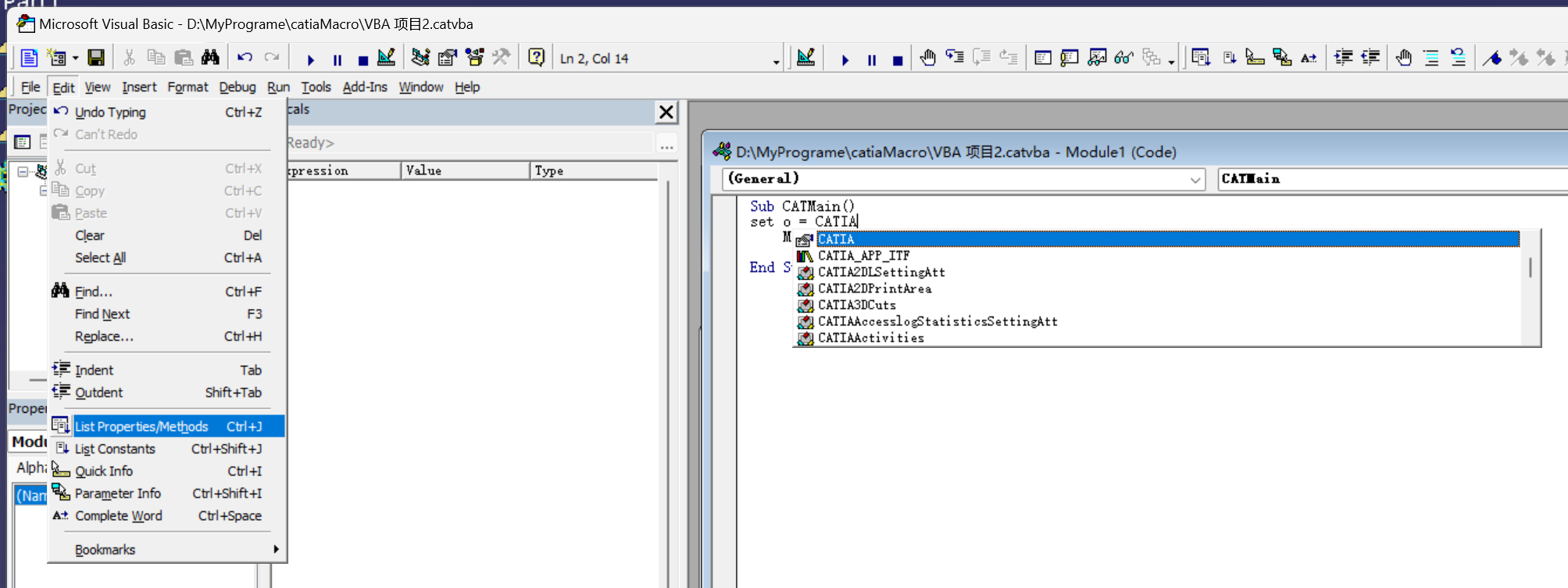Click the View Code icon in the Project panel
The image size is (1568, 588).
[22, 142]
